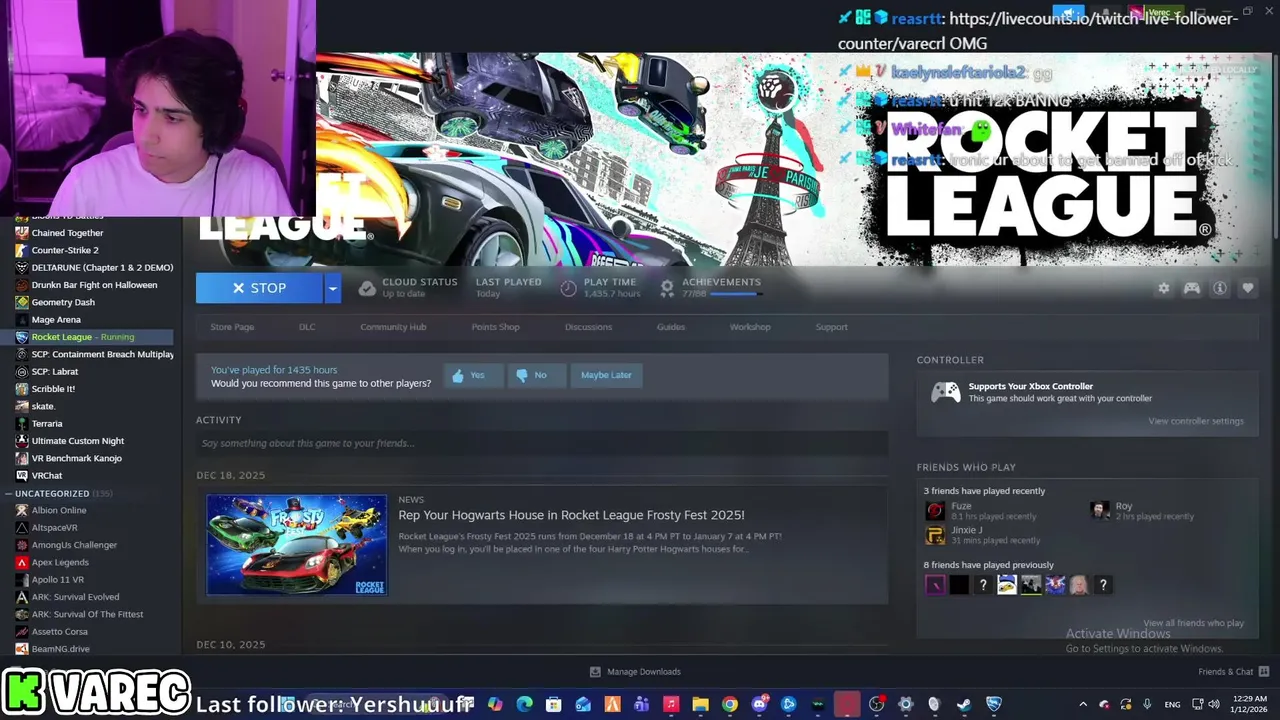The height and width of the screenshot is (720, 1280).
Task: Click the Cloud Status icon
Action: coord(367,288)
